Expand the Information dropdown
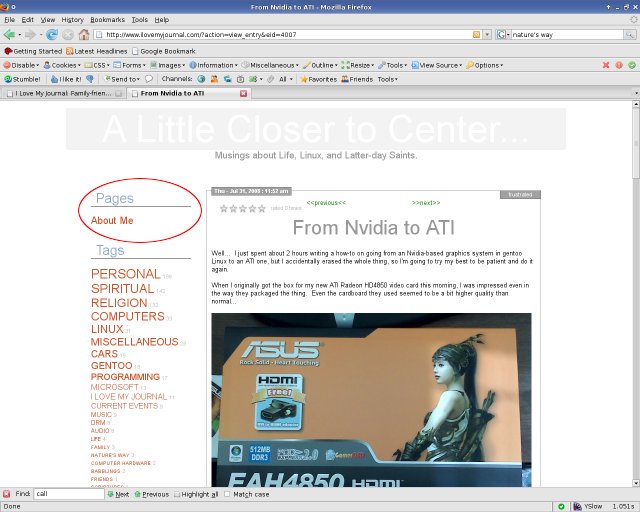The image size is (640, 512). tap(213, 65)
